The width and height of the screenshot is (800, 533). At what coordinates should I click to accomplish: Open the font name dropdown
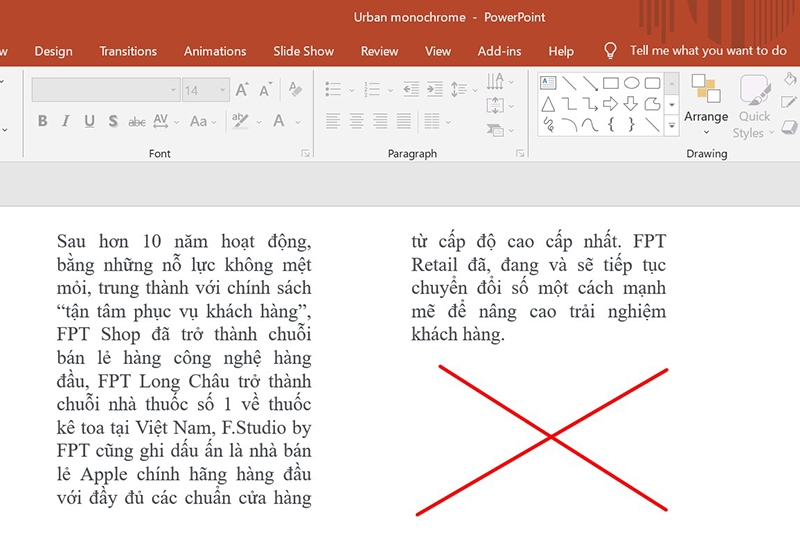173,90
